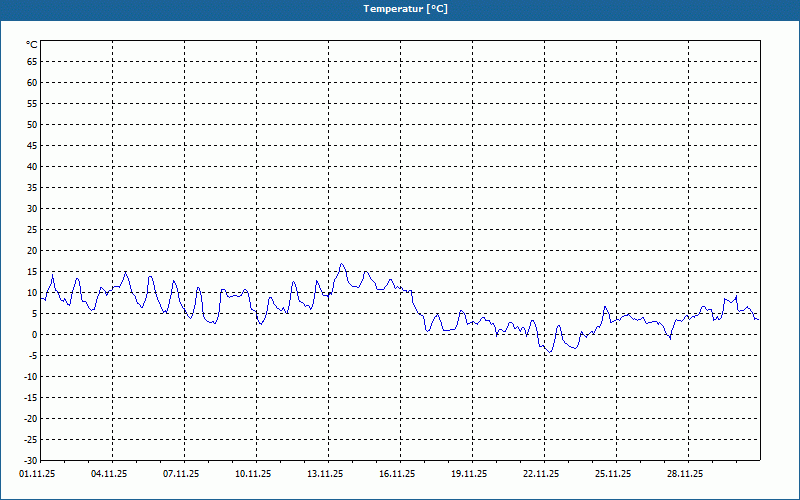
Task: Click the 01.11.25 date label
Action: click(37, 474)
